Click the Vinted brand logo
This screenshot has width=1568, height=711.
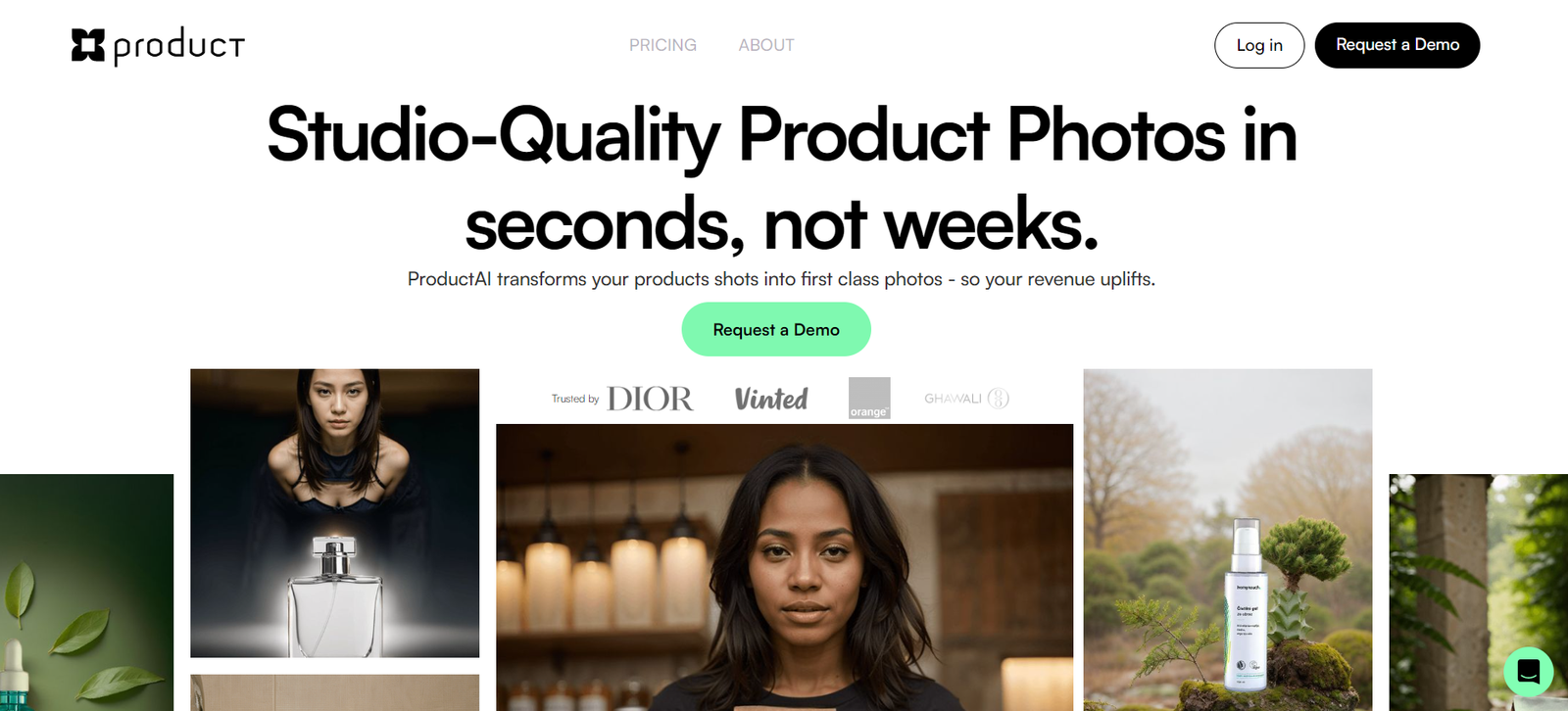pyautogui.click(x=771, y=399)
